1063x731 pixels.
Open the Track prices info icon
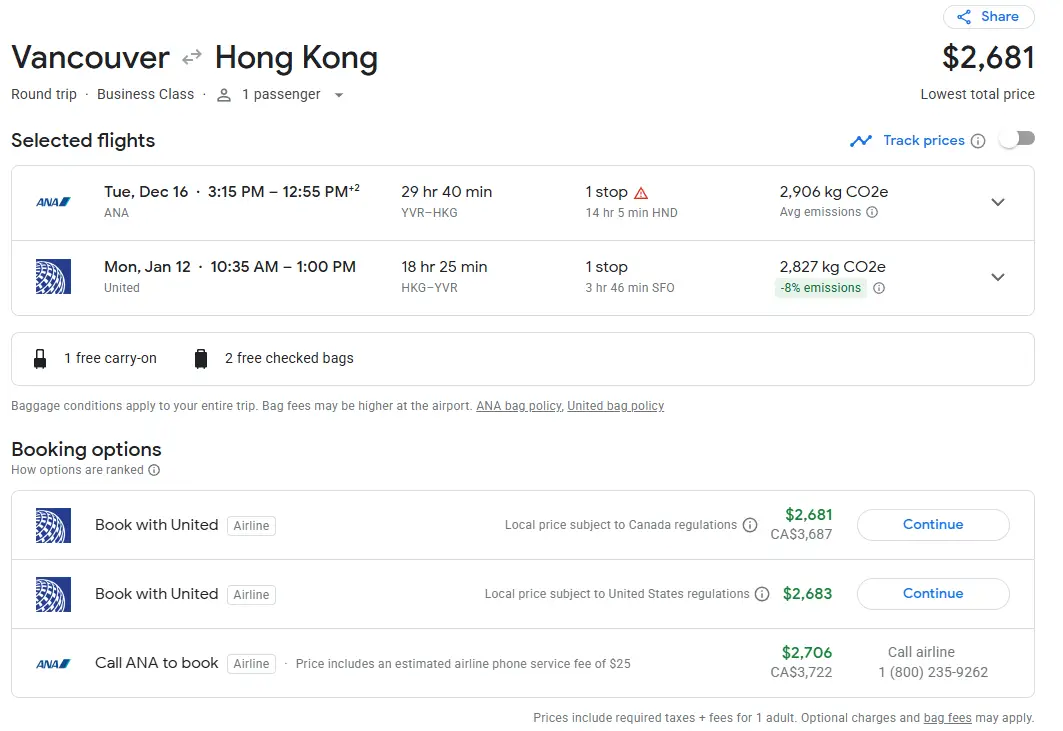(x=978, y=141)
